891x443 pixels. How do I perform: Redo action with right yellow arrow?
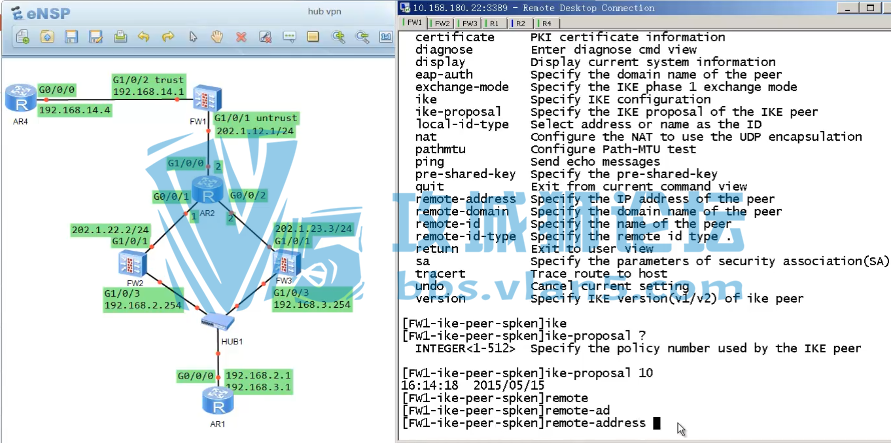[x=168, y=37]
